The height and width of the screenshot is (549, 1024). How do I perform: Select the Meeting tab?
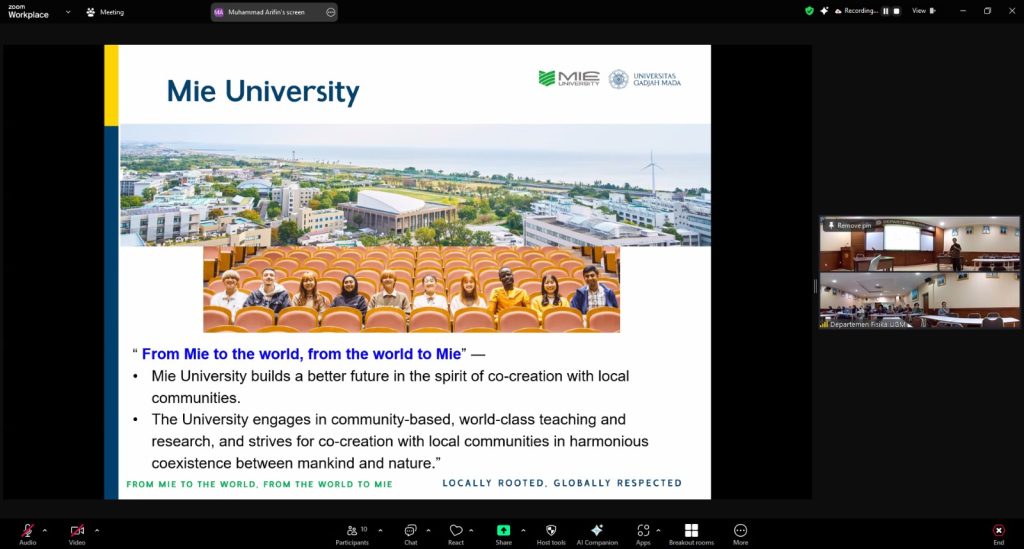click(105, 12)
